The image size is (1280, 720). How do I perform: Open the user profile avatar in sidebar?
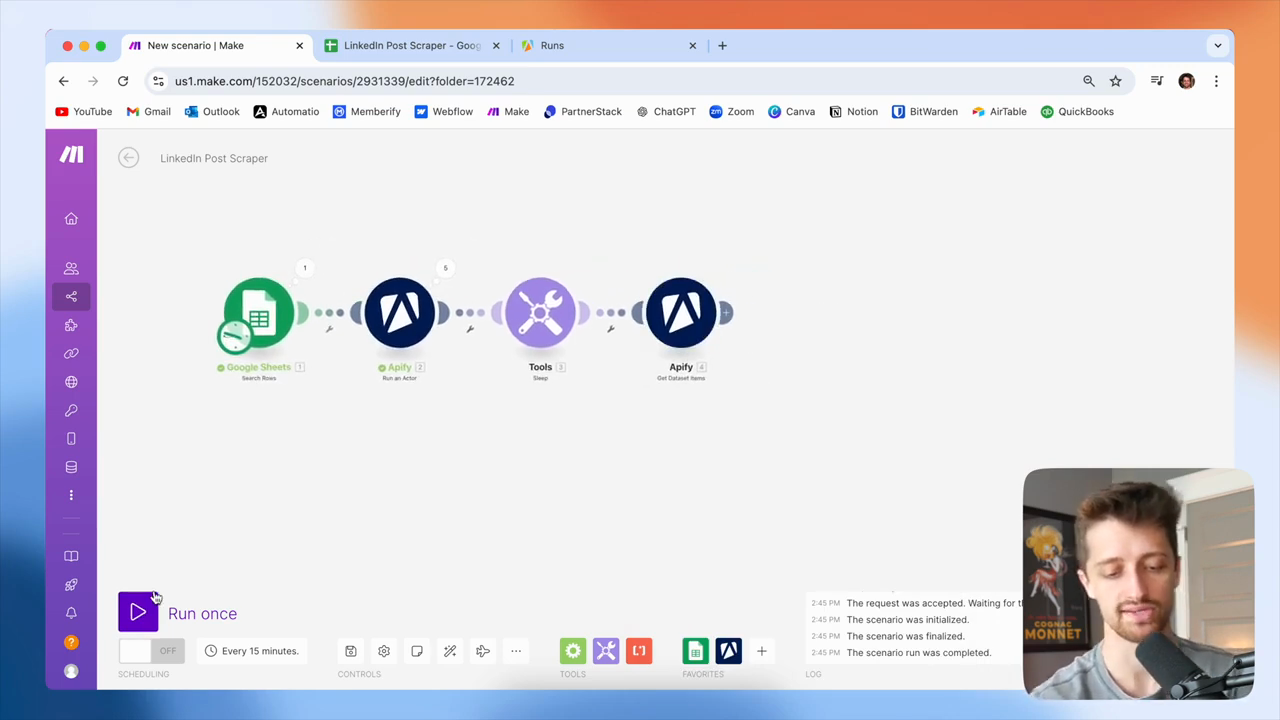tap(71, 671)
